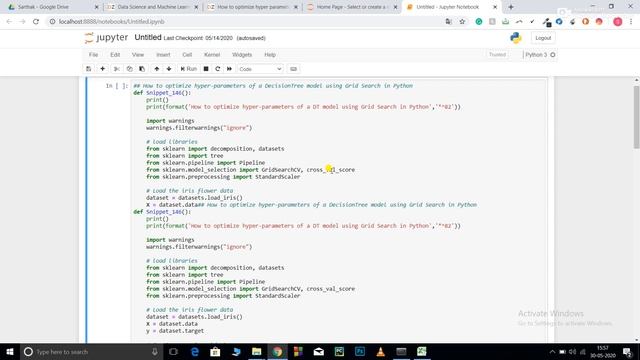
Task: Switch to the Google Drive tab
Action: coord(53,7)
